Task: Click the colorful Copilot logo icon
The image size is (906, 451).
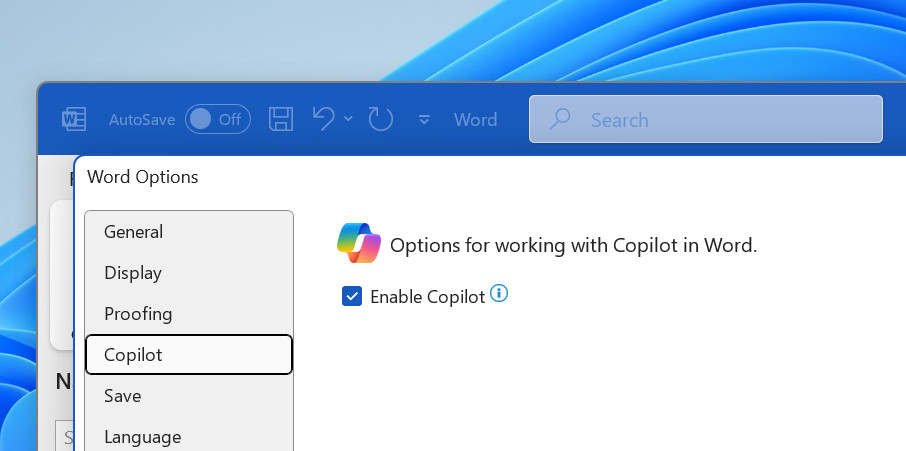Action: (359, 243)
